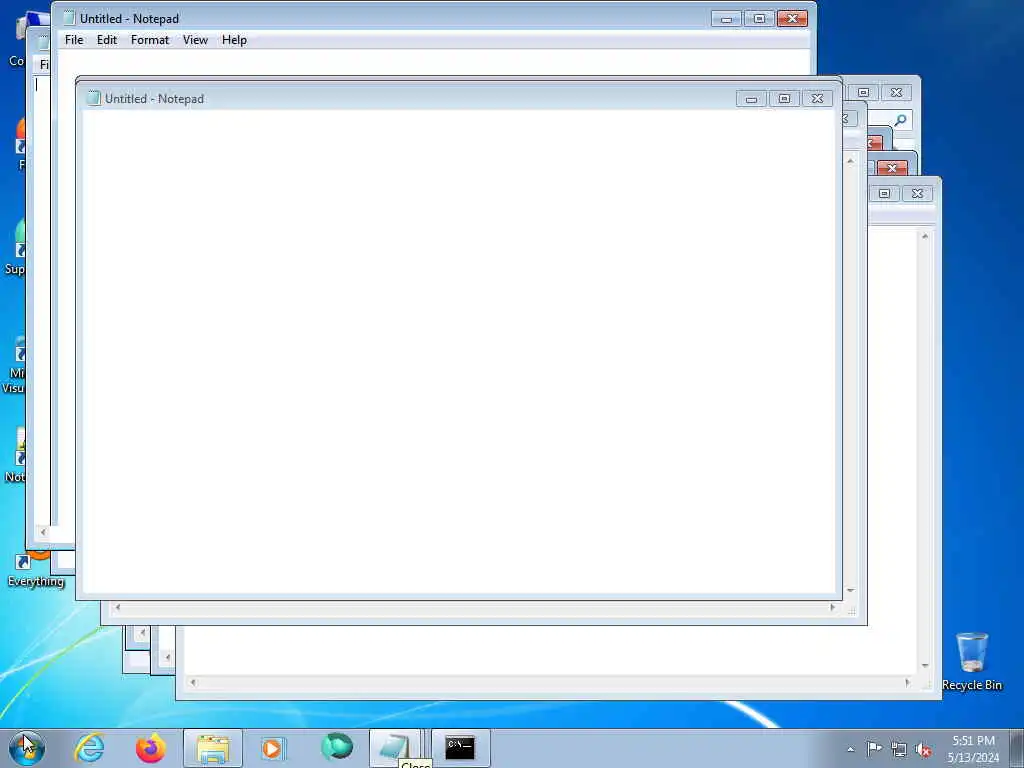The image size is (1024, 768).
Task: Click scroll-down arrow just right of front window
Action: [x=850, y=590]
